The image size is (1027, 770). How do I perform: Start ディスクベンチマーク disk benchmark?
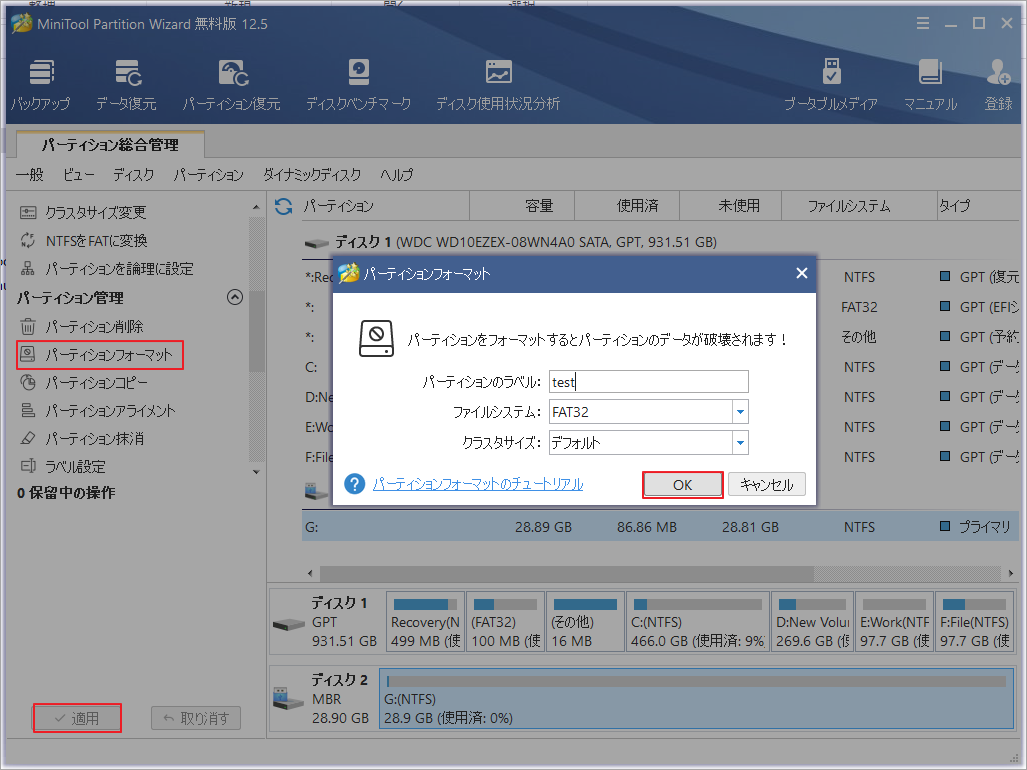tap(358, 85)
